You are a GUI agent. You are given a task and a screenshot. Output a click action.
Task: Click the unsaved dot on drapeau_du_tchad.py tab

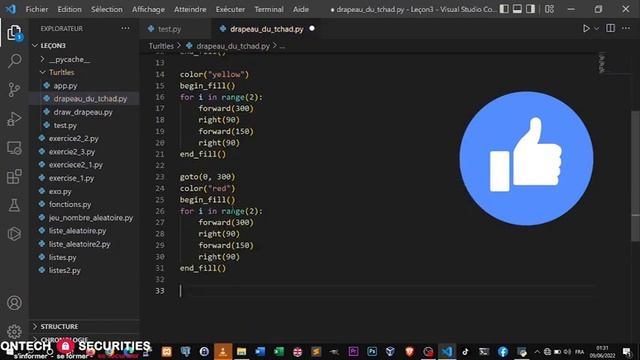(312, 29)
